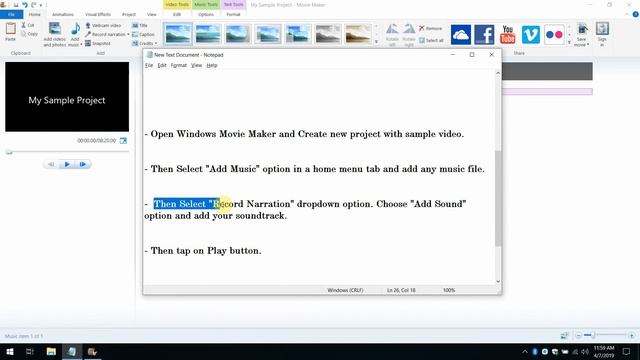Go to the next frame
The width and height of the screenshot is (640, 360).
83,164
